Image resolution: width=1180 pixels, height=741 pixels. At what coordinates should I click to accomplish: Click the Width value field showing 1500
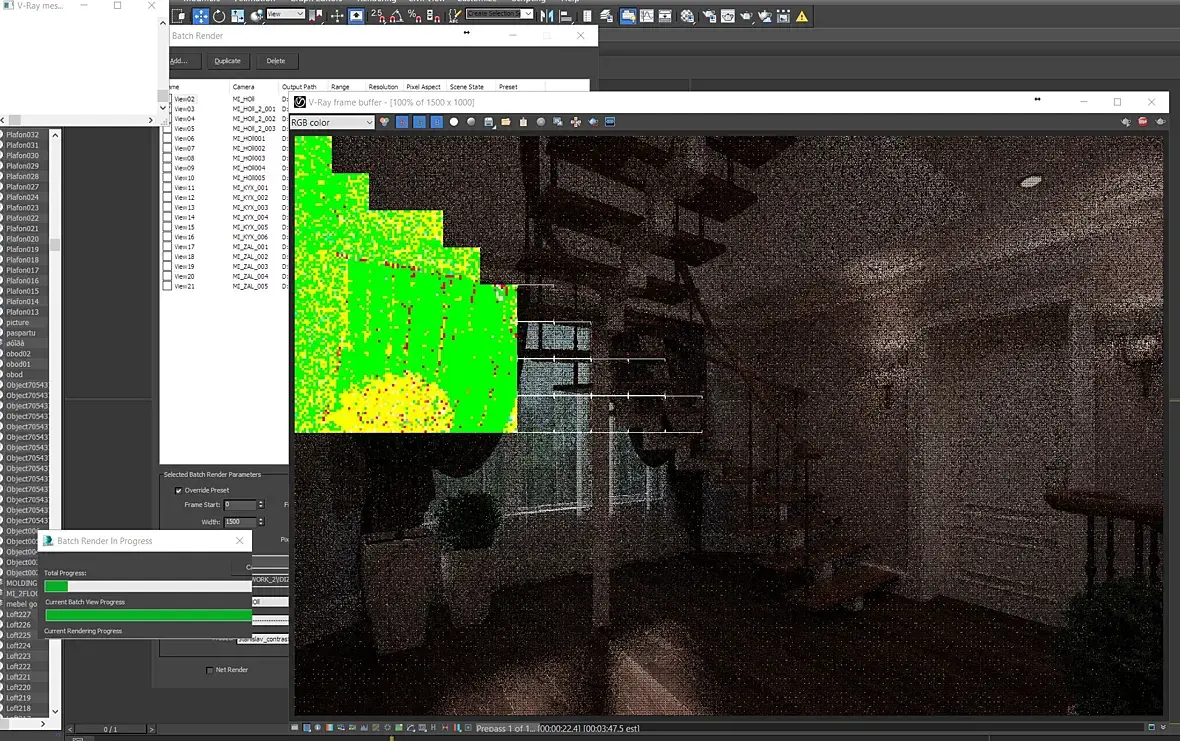239,522
